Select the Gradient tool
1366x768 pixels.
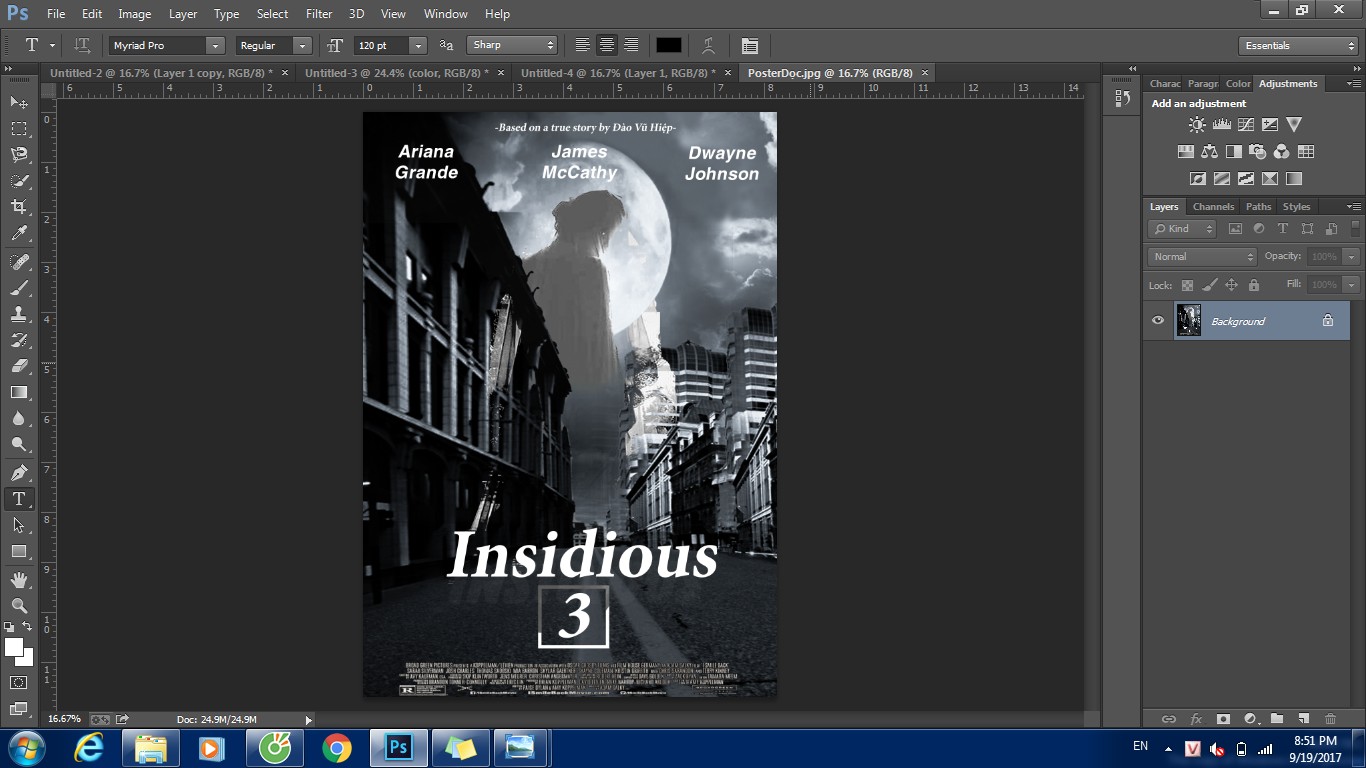(x=19, y=392)
